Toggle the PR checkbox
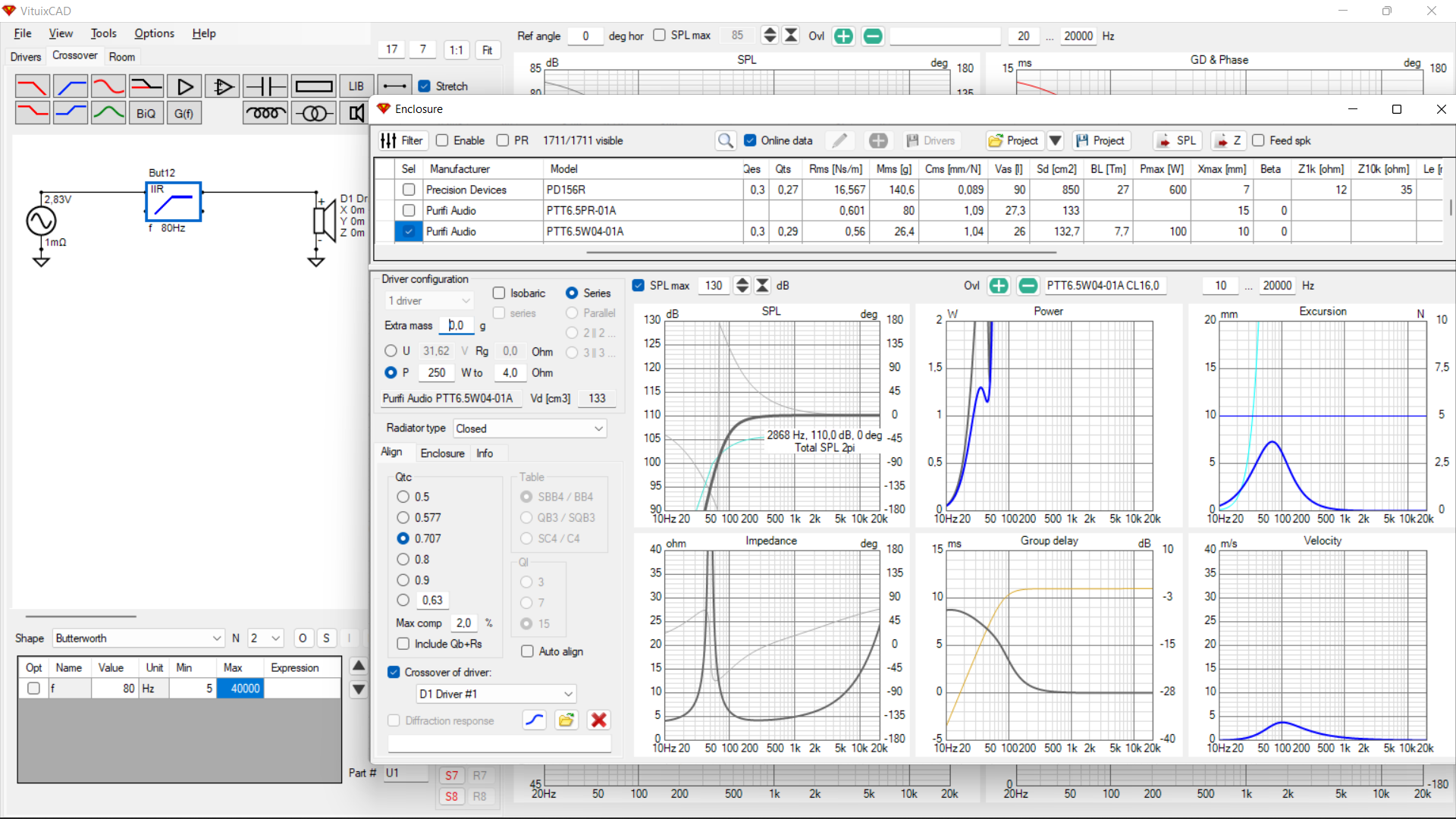1456x819 pixels. (x=502, y=140)
